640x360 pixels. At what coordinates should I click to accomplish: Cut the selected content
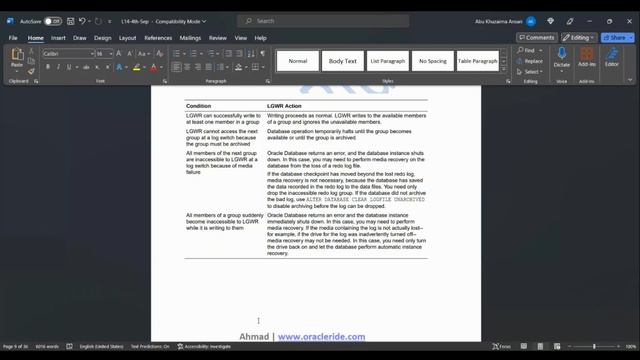31,51
